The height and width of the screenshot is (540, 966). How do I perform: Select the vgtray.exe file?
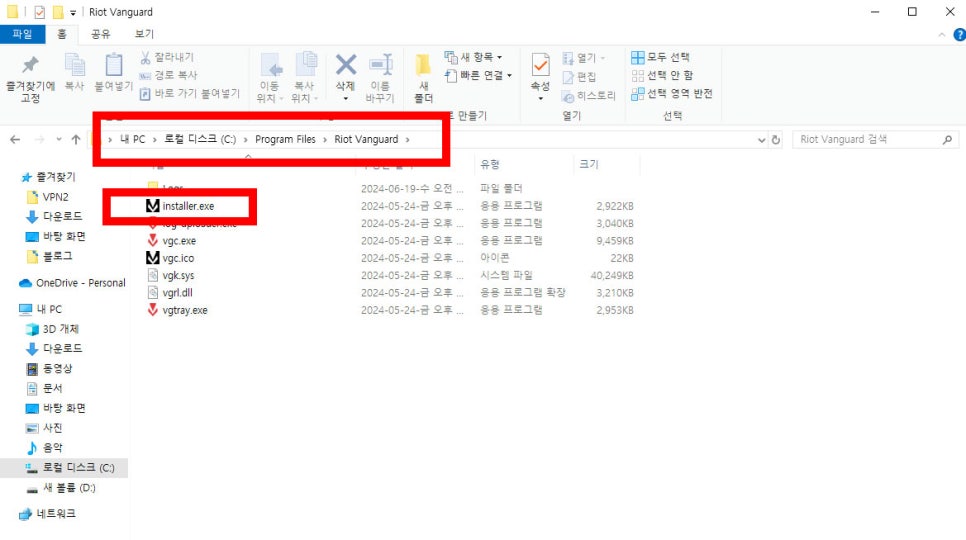point(177,310)
